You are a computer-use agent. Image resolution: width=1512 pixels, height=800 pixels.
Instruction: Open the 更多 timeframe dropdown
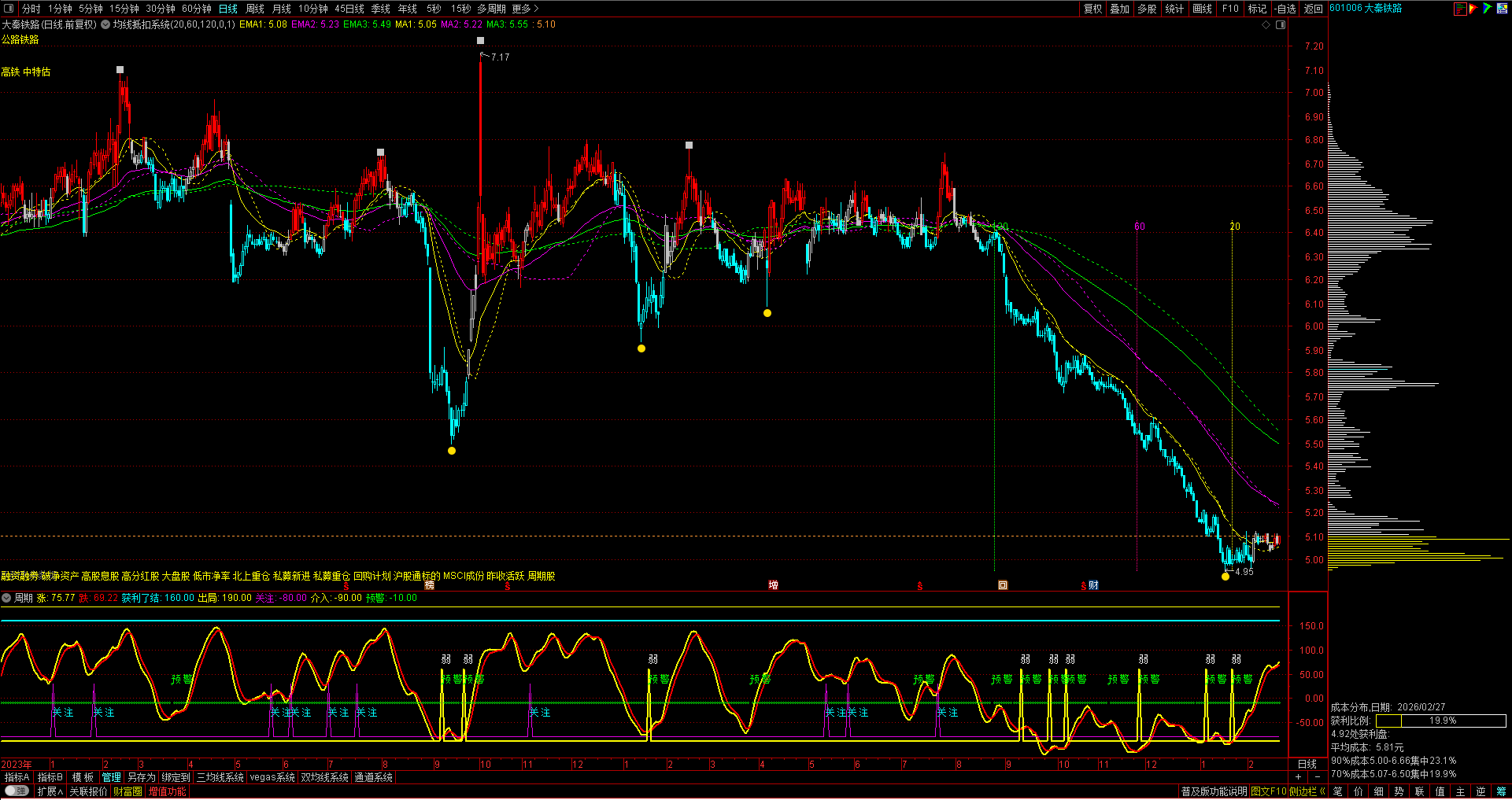[x=525, y=9]
